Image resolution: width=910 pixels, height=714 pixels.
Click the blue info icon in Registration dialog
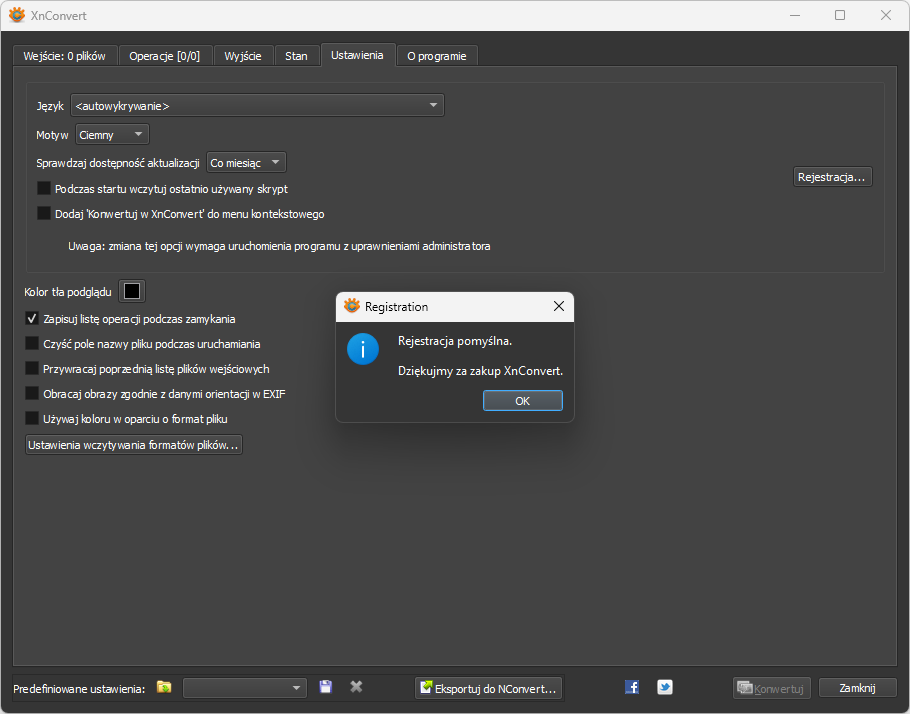[363, 349]
